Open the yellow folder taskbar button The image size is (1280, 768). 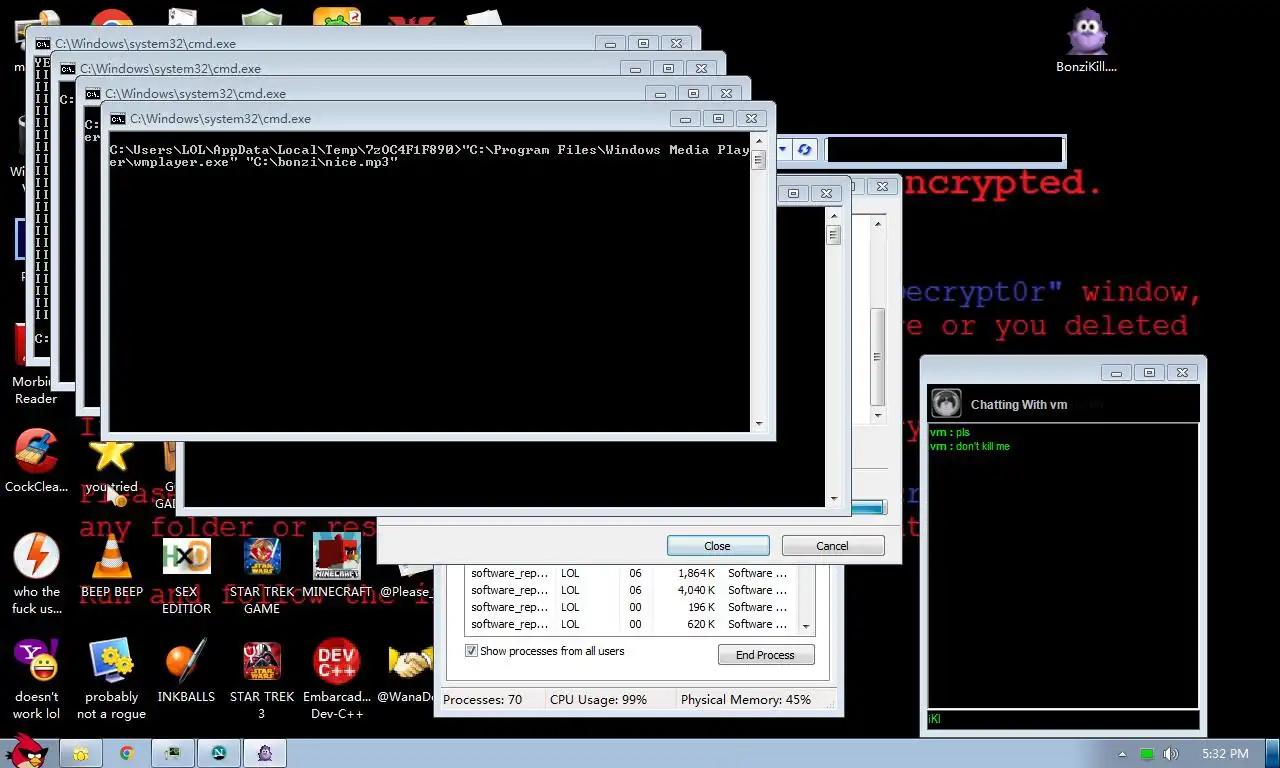[80, 753]
